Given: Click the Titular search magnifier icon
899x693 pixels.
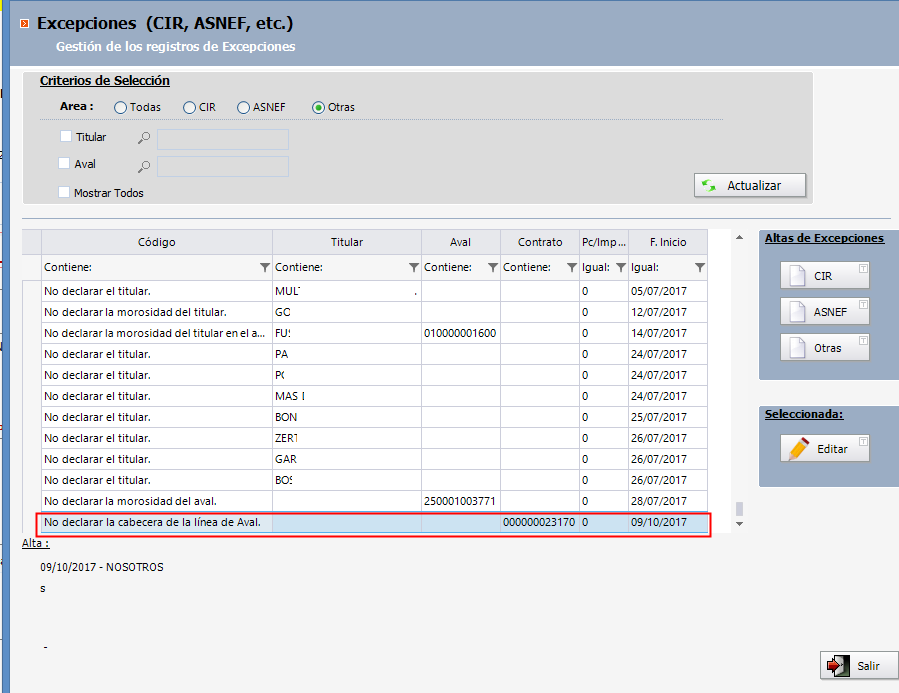Looking at the screenshot, I should [x=144, y=138].
